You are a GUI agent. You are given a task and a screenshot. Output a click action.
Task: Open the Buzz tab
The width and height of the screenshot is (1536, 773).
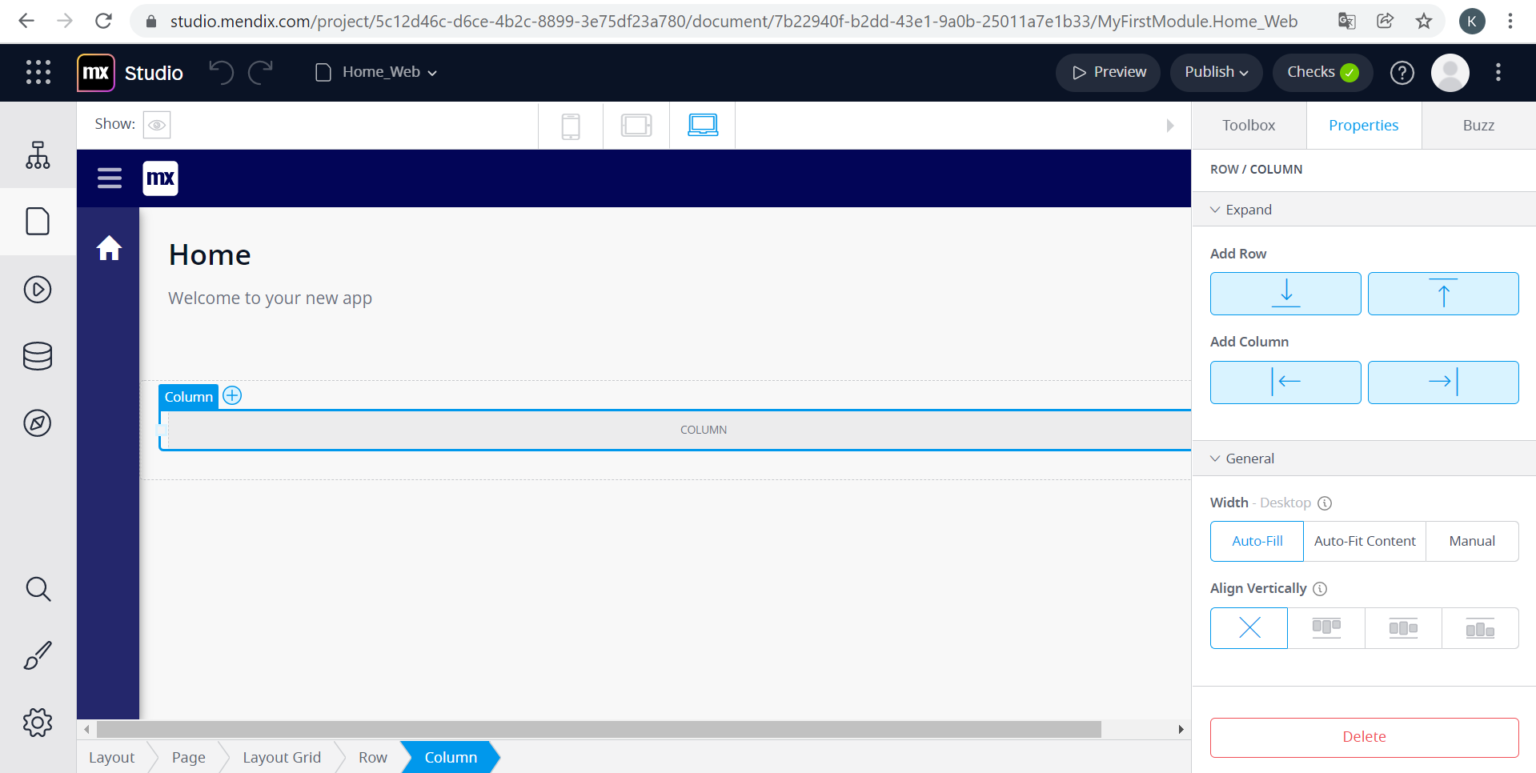1478,125
